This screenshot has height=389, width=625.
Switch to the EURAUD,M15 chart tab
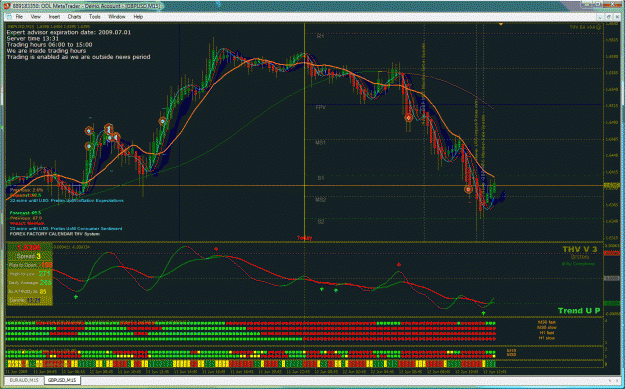[x=25, y=380]
